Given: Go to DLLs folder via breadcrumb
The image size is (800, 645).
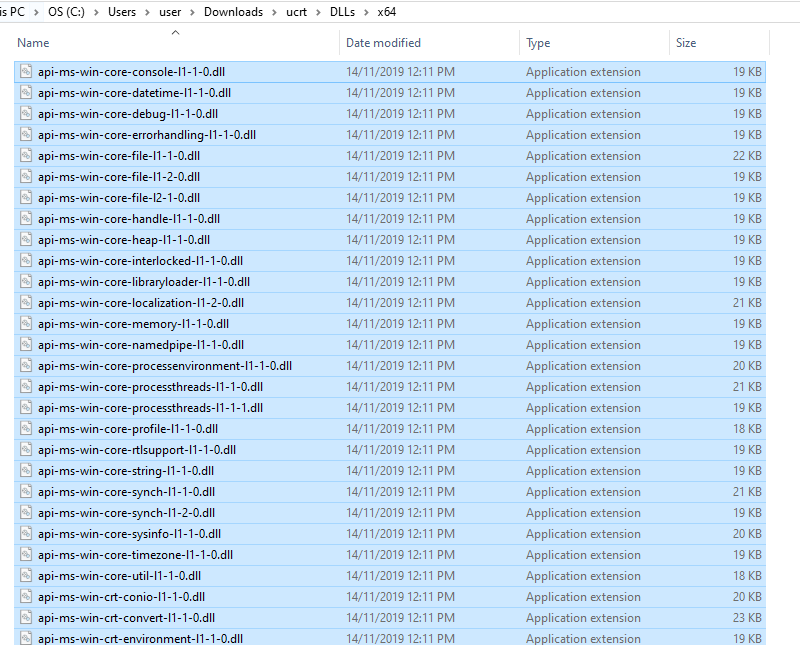Looking at the screenshot, I should (342, 12).
